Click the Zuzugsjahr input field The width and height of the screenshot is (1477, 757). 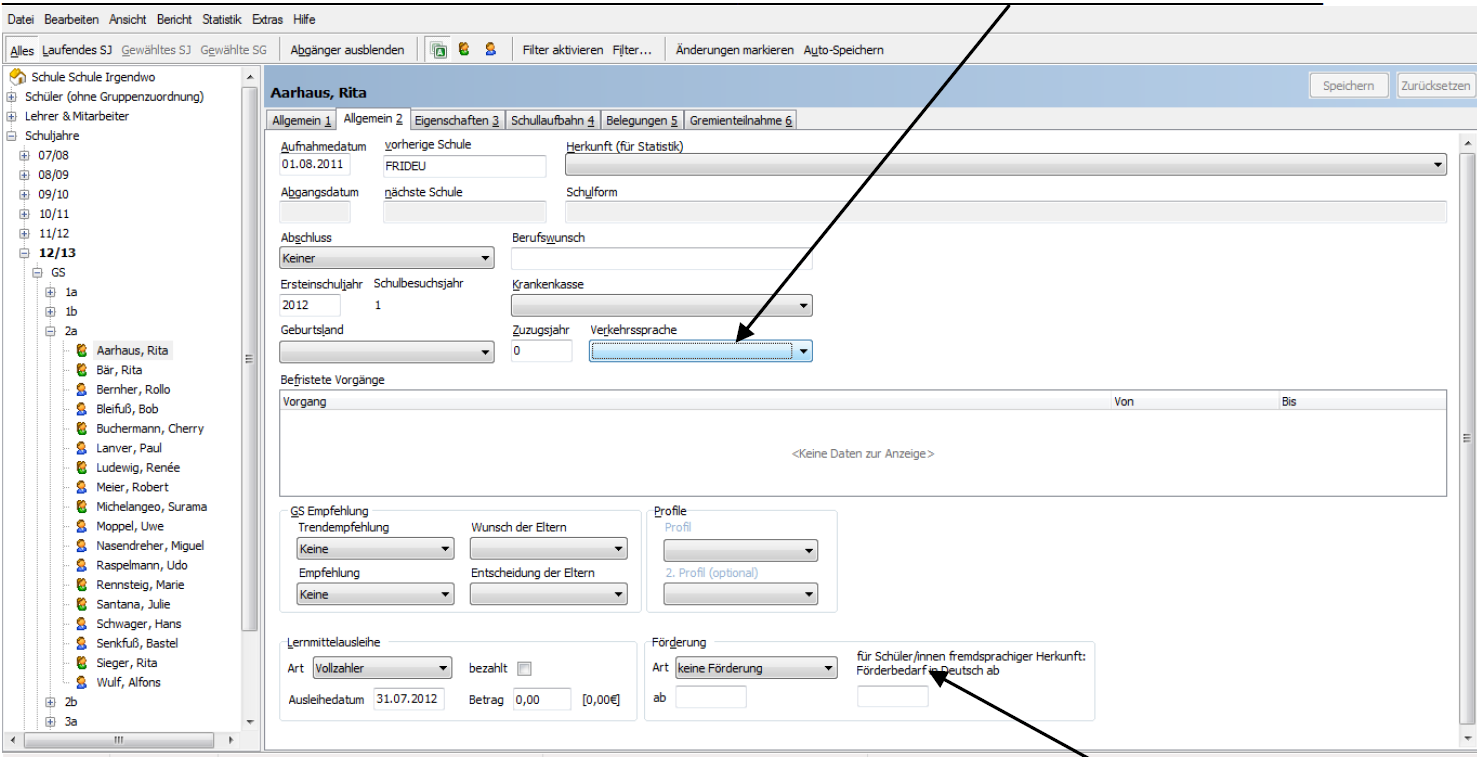point(542,351)
